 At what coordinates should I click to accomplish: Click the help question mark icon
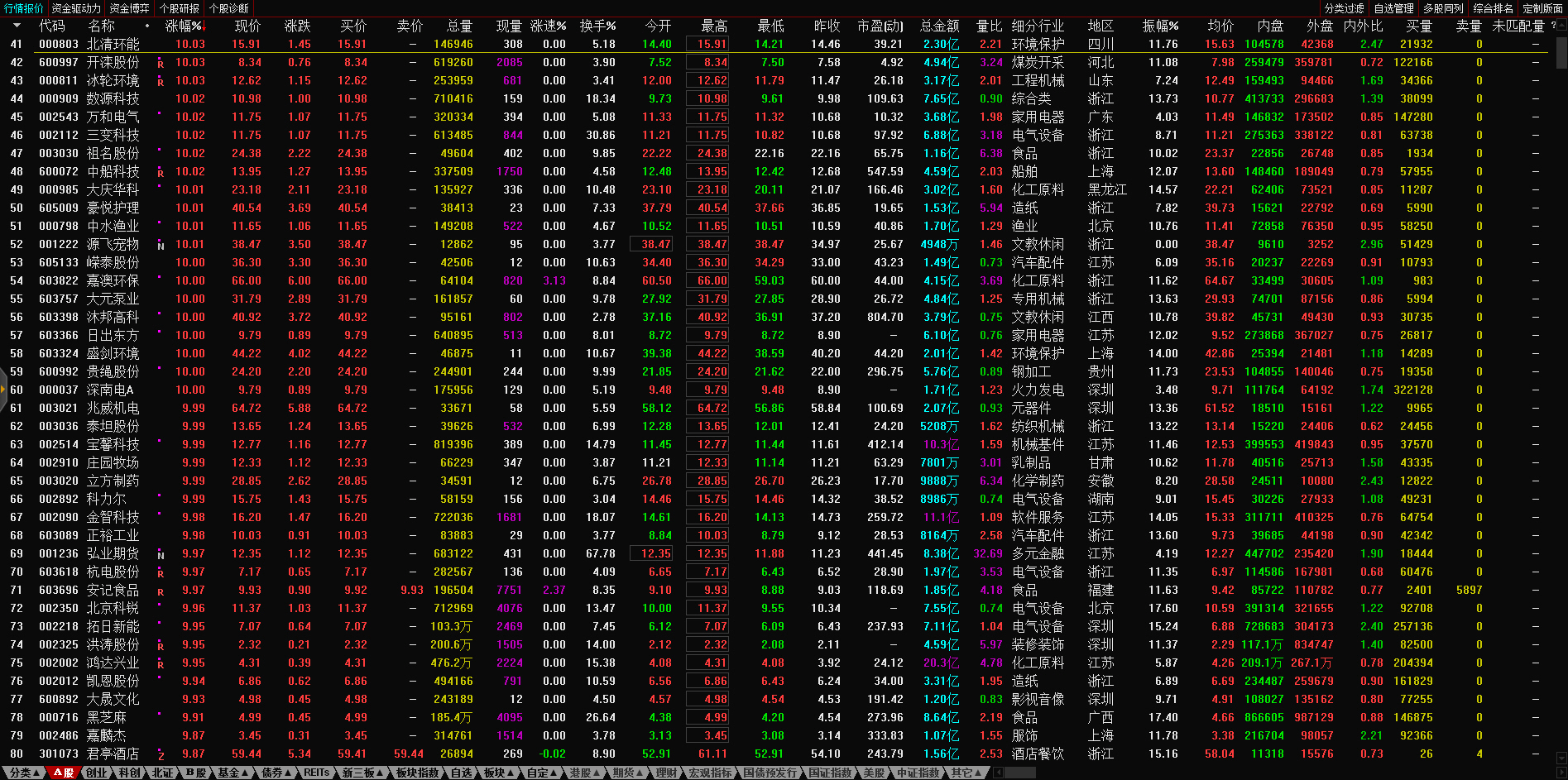click(1552, 26)
